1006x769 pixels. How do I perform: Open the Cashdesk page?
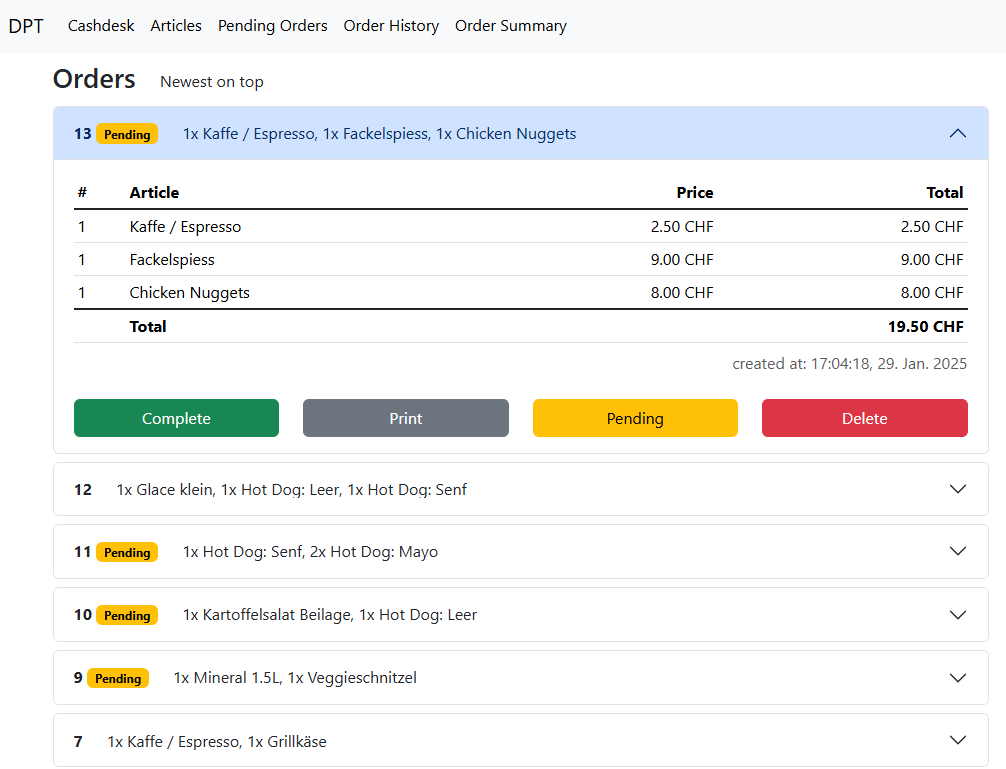101,26
